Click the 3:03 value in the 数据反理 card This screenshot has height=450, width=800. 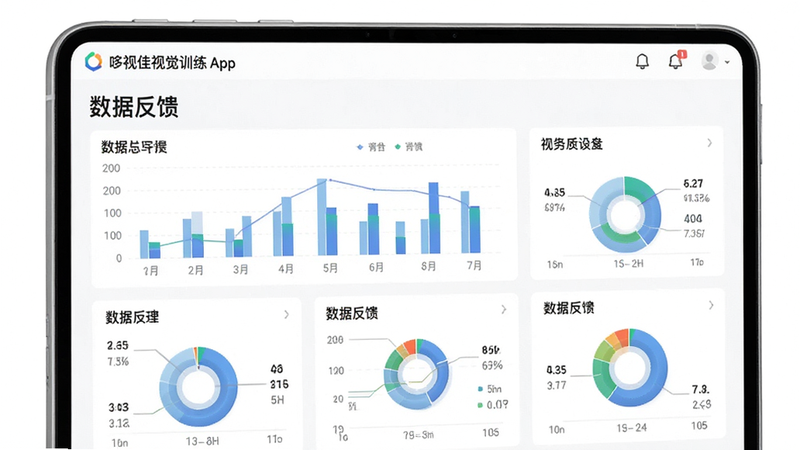pyautogui.click(x=118, y=407)
